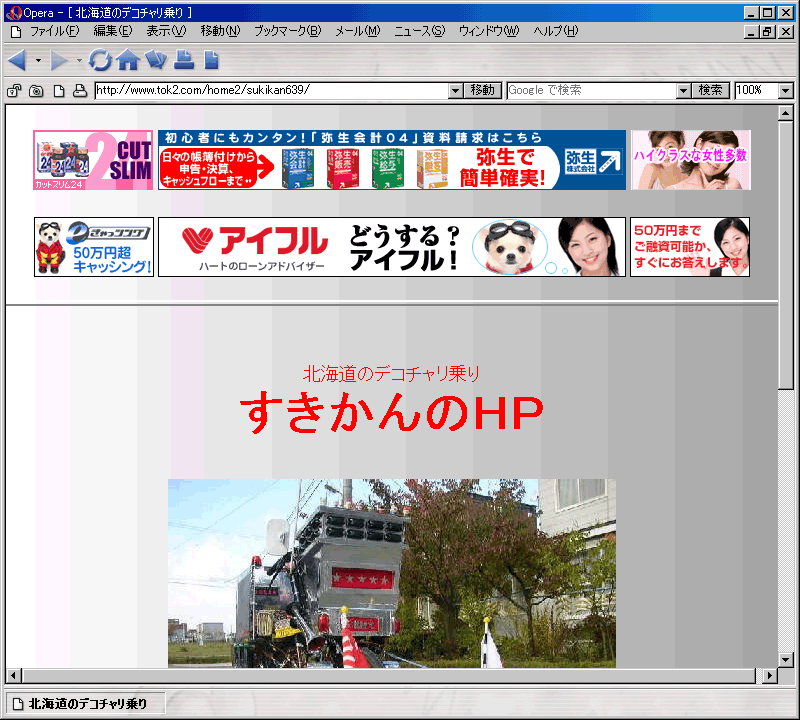This screenshot has height=720, width=800.
Task: Toggle the lock/security icon in address bar
Action: pos(14,91)
